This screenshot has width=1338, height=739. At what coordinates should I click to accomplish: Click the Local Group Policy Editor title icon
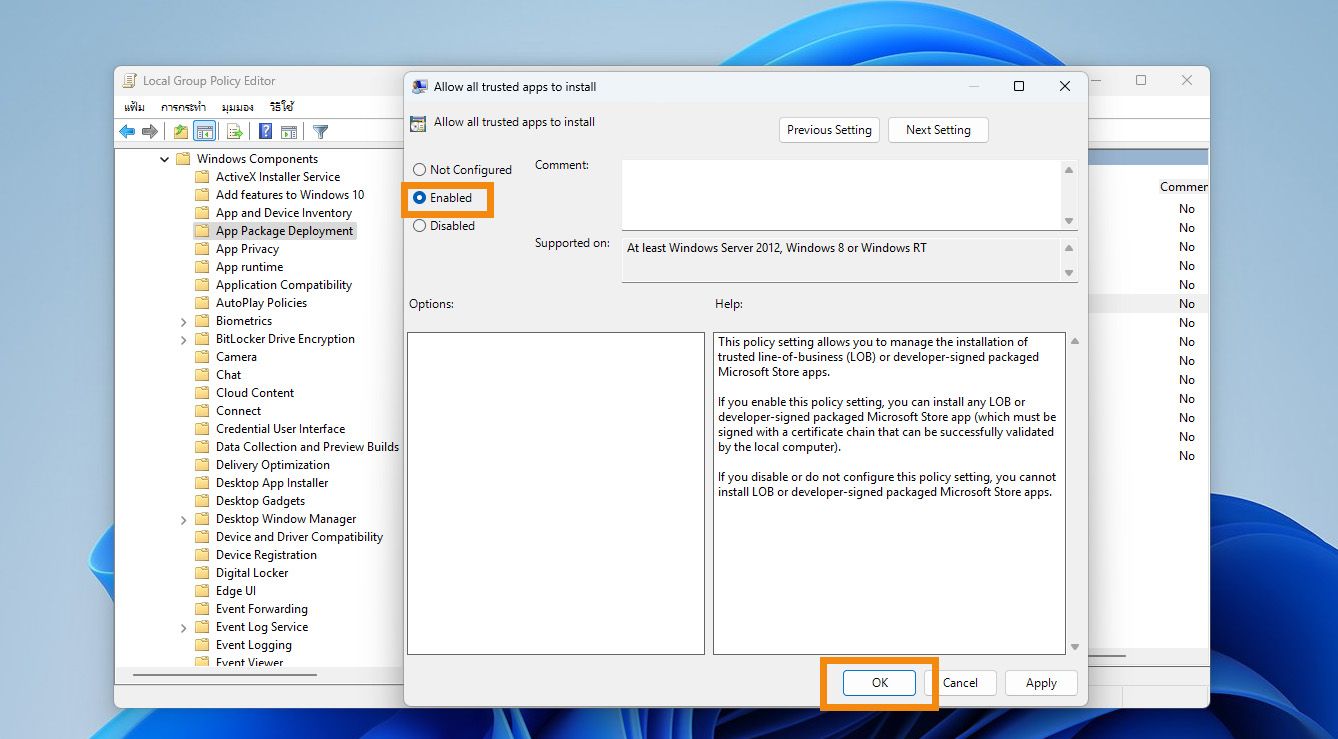point(130,81)
